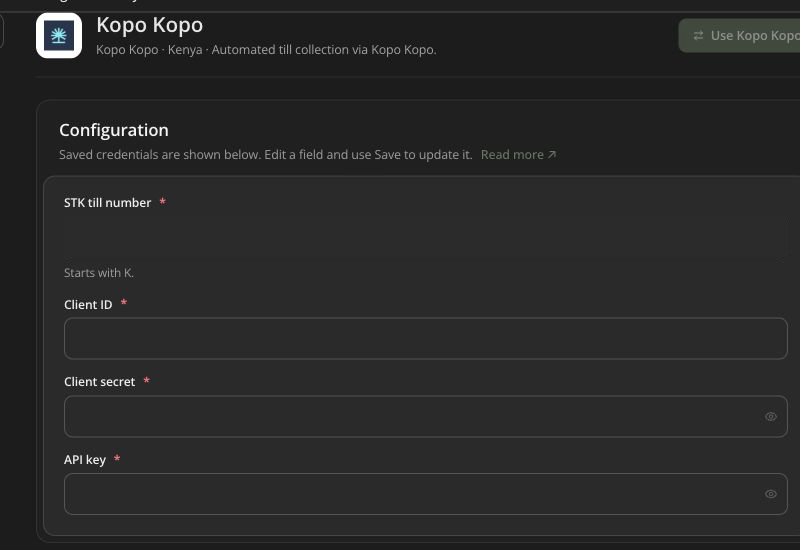Click the swap arrows icon on Use button
Screen dimensions: 800x550
pos(698,36)
